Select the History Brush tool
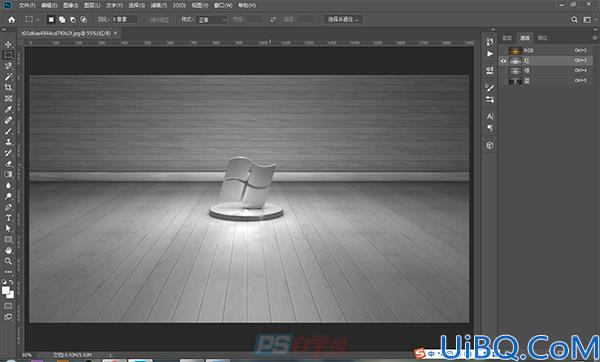The width and height of the screenshot is (600, 362). pos(8,153)
